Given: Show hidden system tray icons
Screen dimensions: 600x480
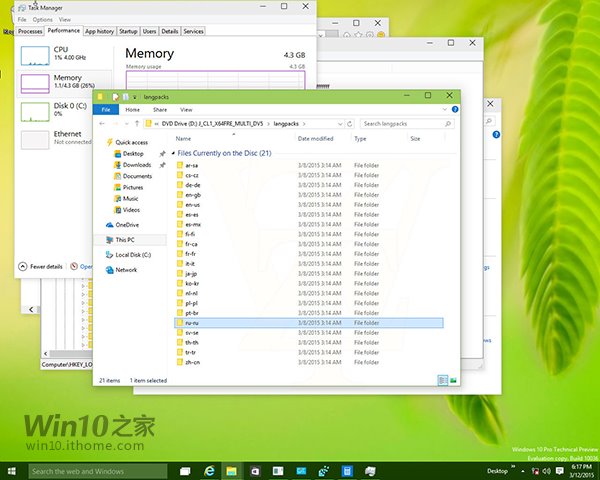Looking at the screenshot, I should pos(523,471).
